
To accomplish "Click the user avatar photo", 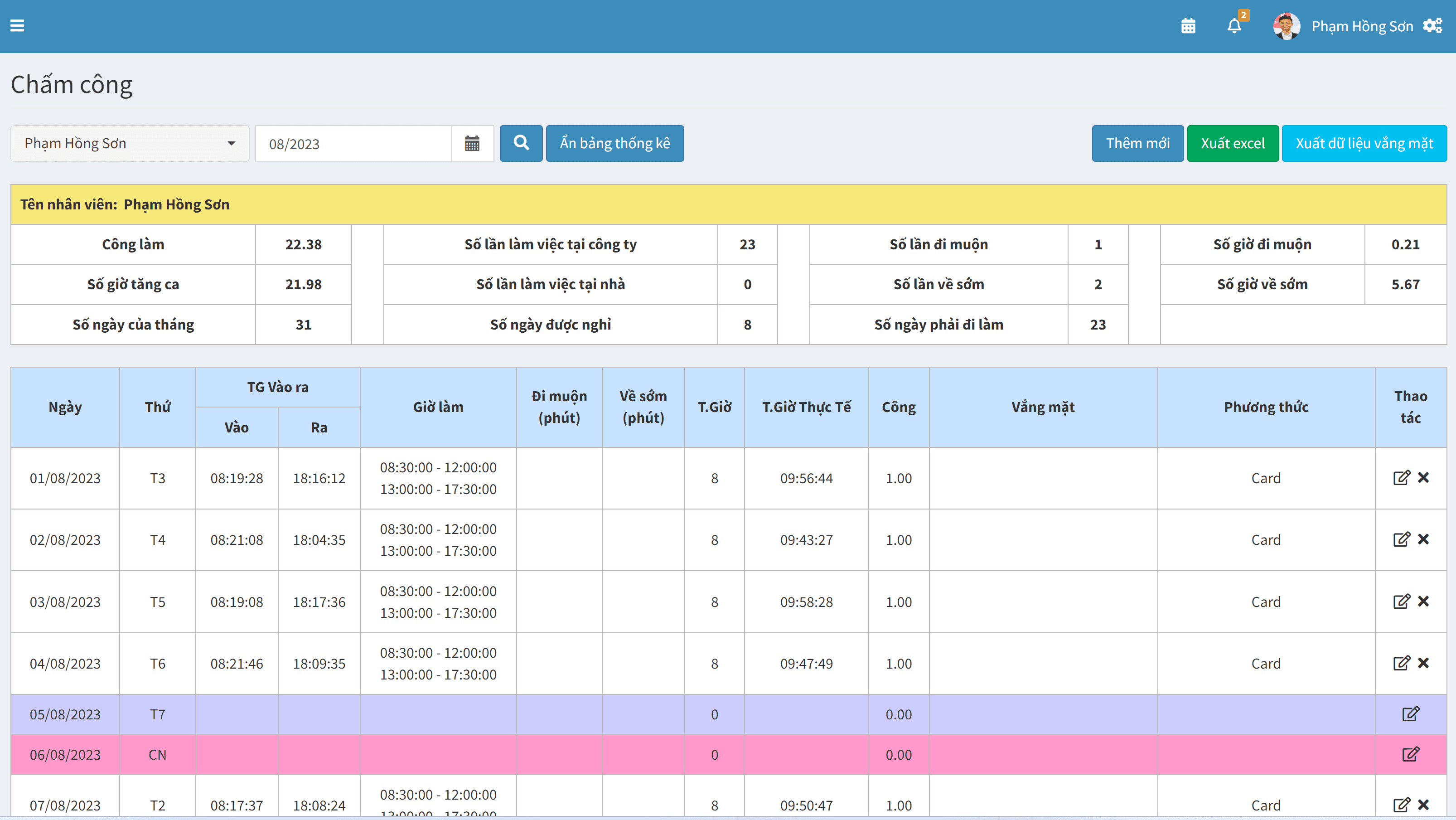I will [1287, 26].
